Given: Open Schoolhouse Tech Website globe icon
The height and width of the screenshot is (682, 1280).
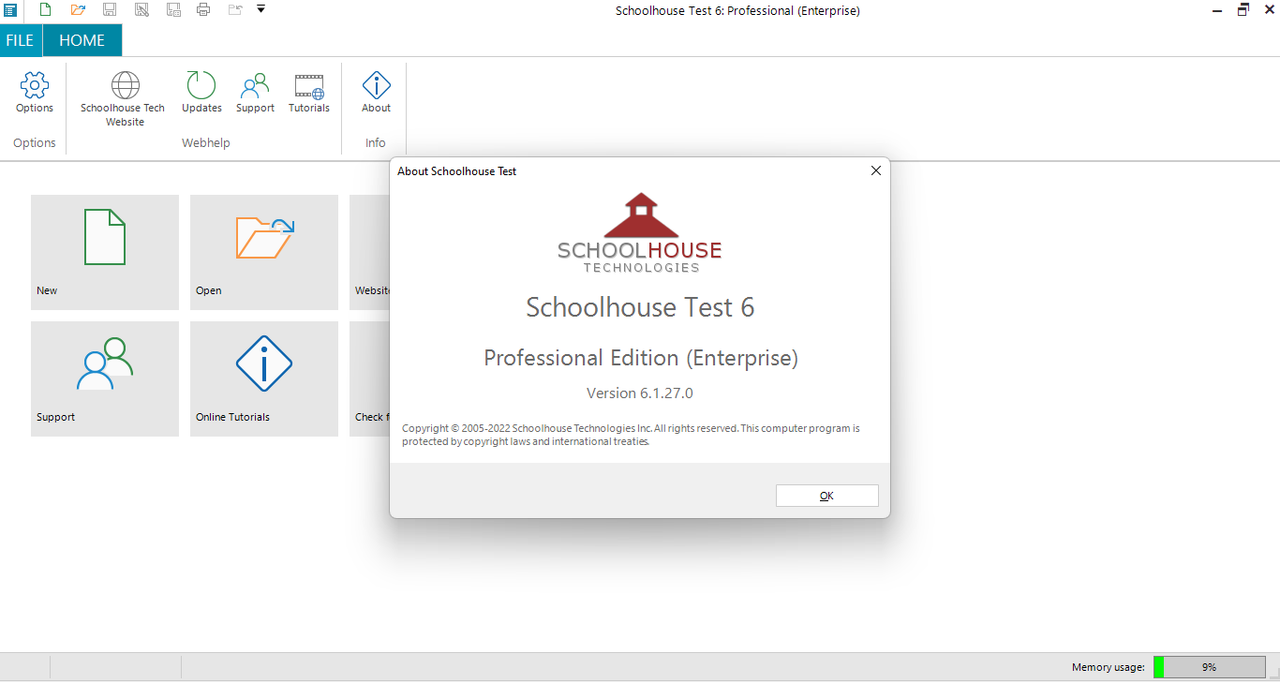Looking at the screenshot, I should pos(125,86).
